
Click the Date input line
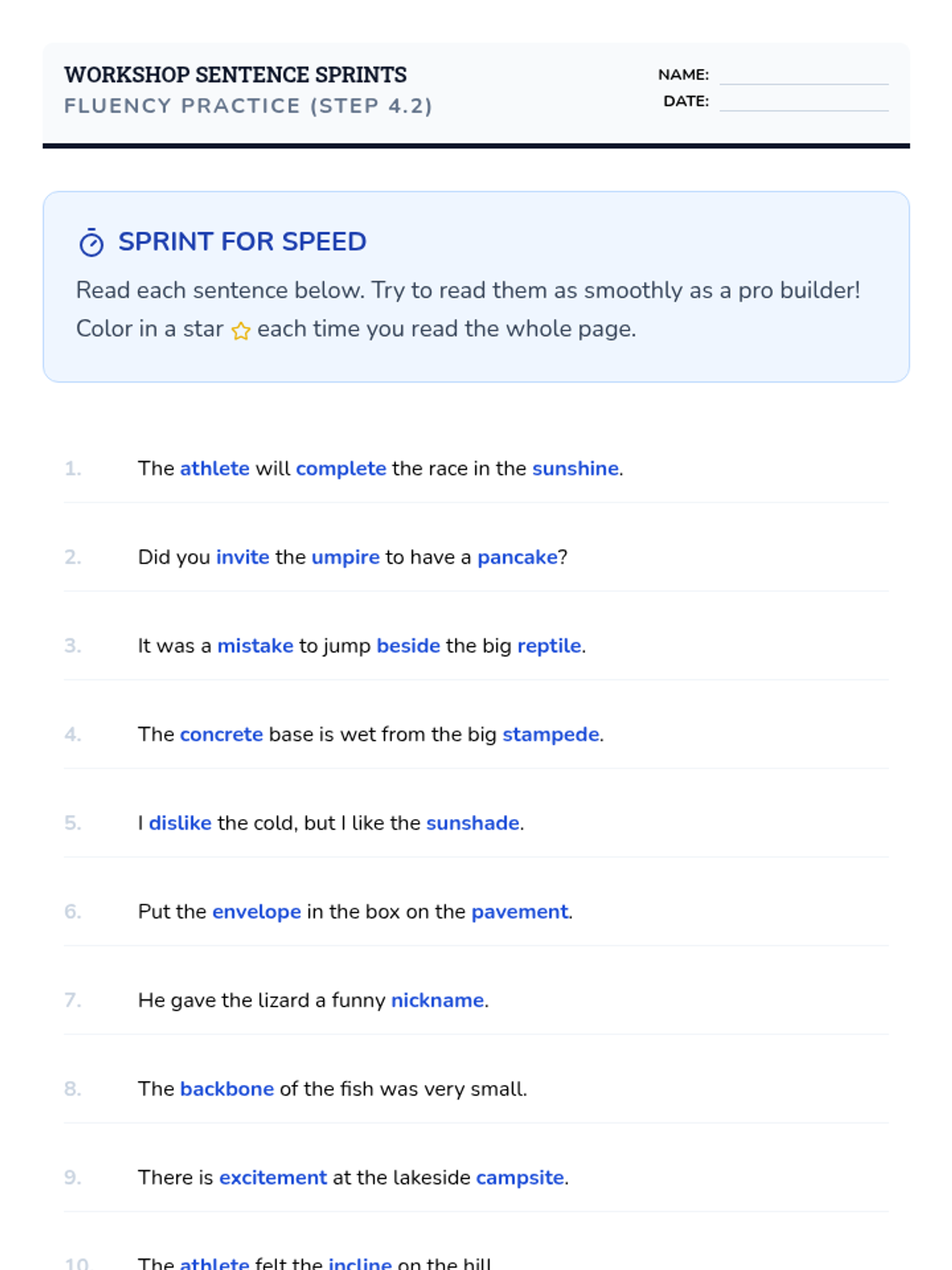pos(804,101)
